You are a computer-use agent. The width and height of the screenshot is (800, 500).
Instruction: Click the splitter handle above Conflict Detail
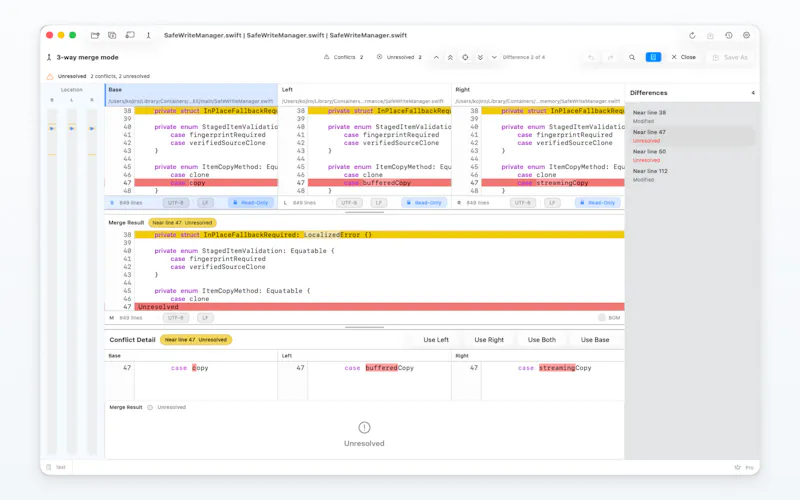[364, 327]
